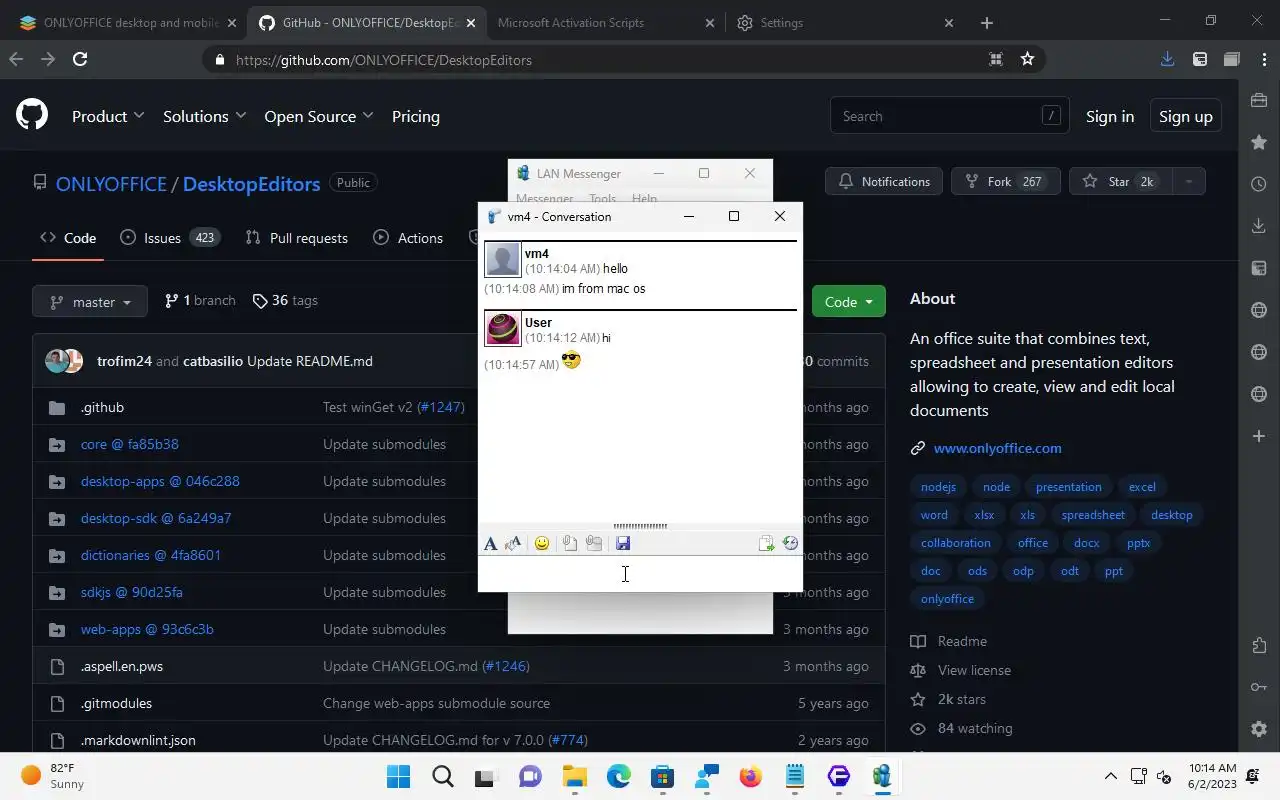Click the sidebar plus add panel icon
1280x800 pixels.
[x=1259, y=436]
